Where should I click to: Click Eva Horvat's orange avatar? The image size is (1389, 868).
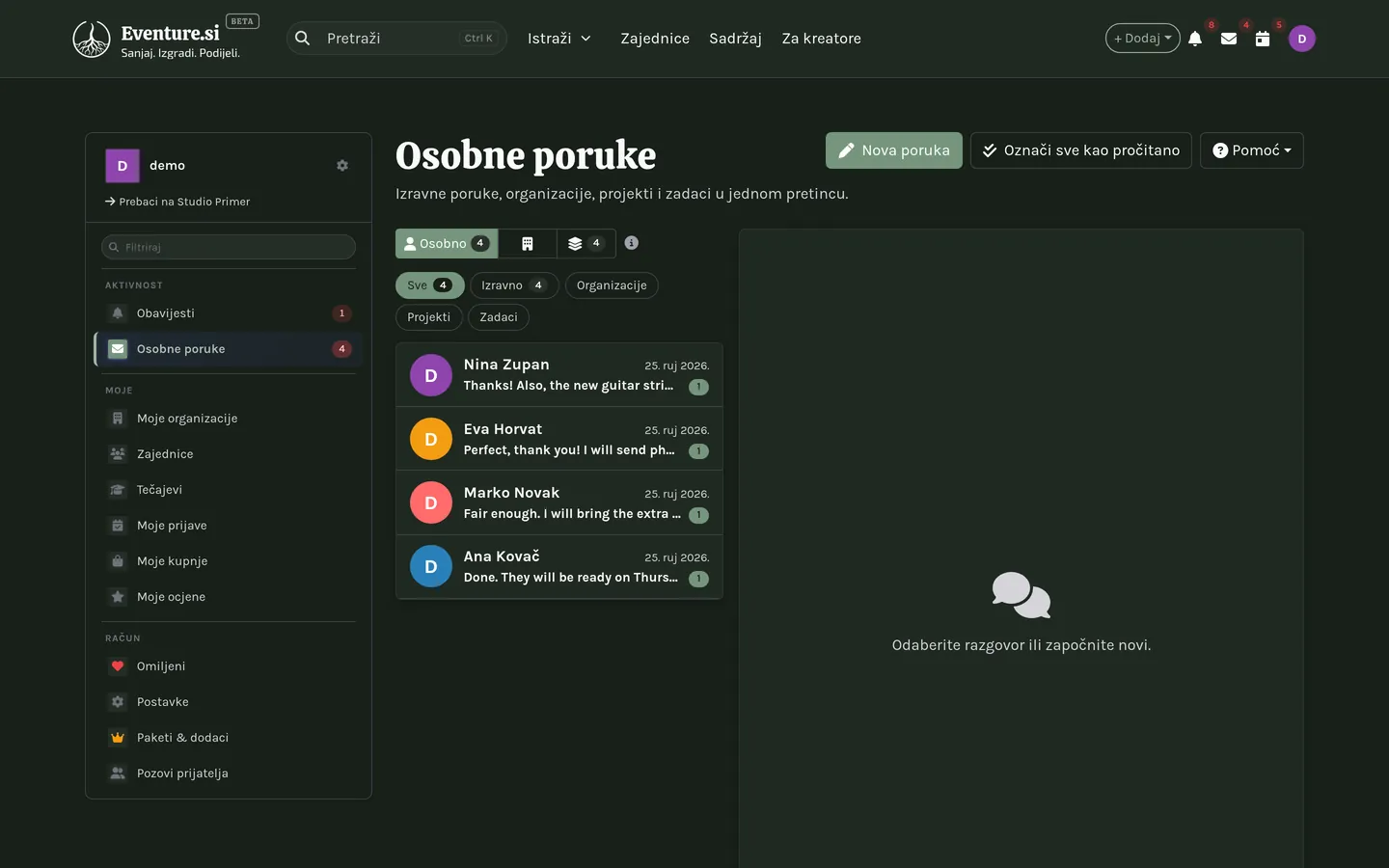coord(431,439)
